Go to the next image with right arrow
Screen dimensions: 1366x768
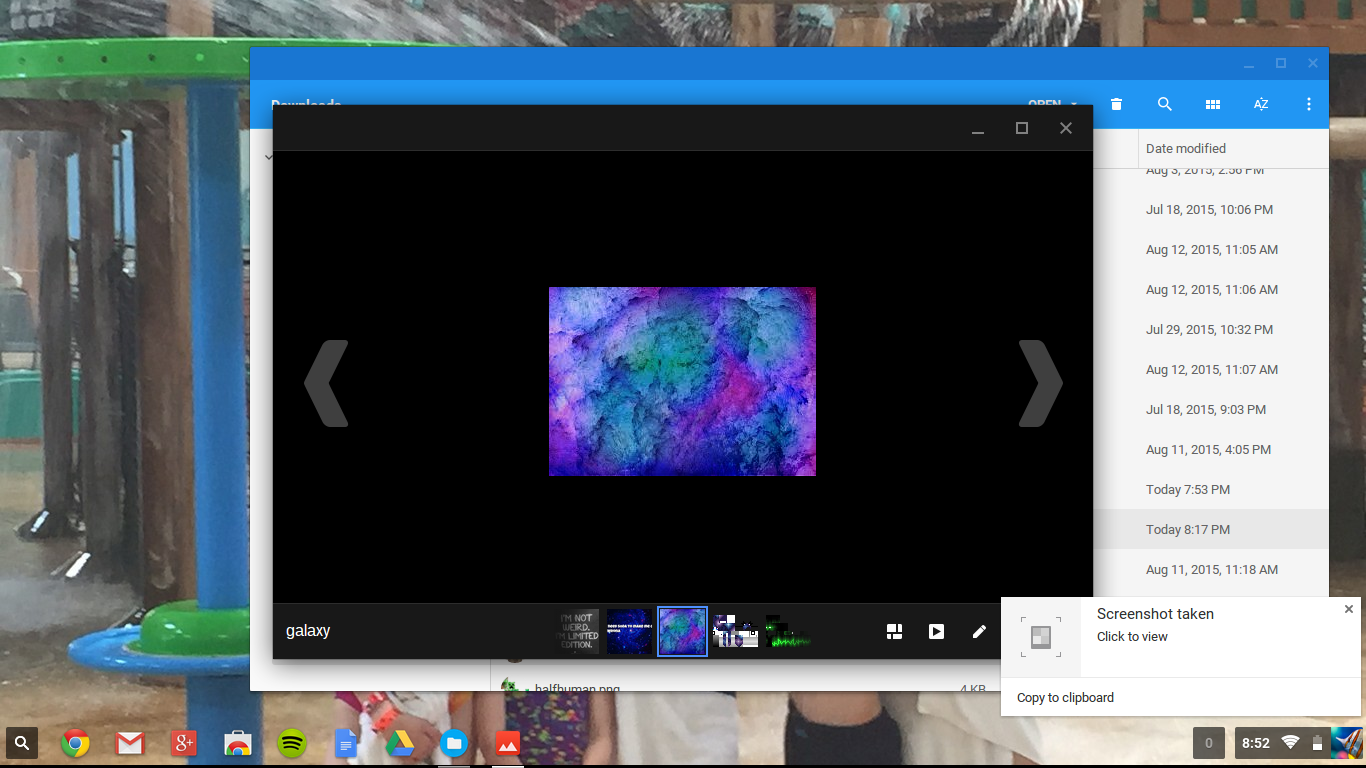pyautogui.click(x=1040, y=383)
